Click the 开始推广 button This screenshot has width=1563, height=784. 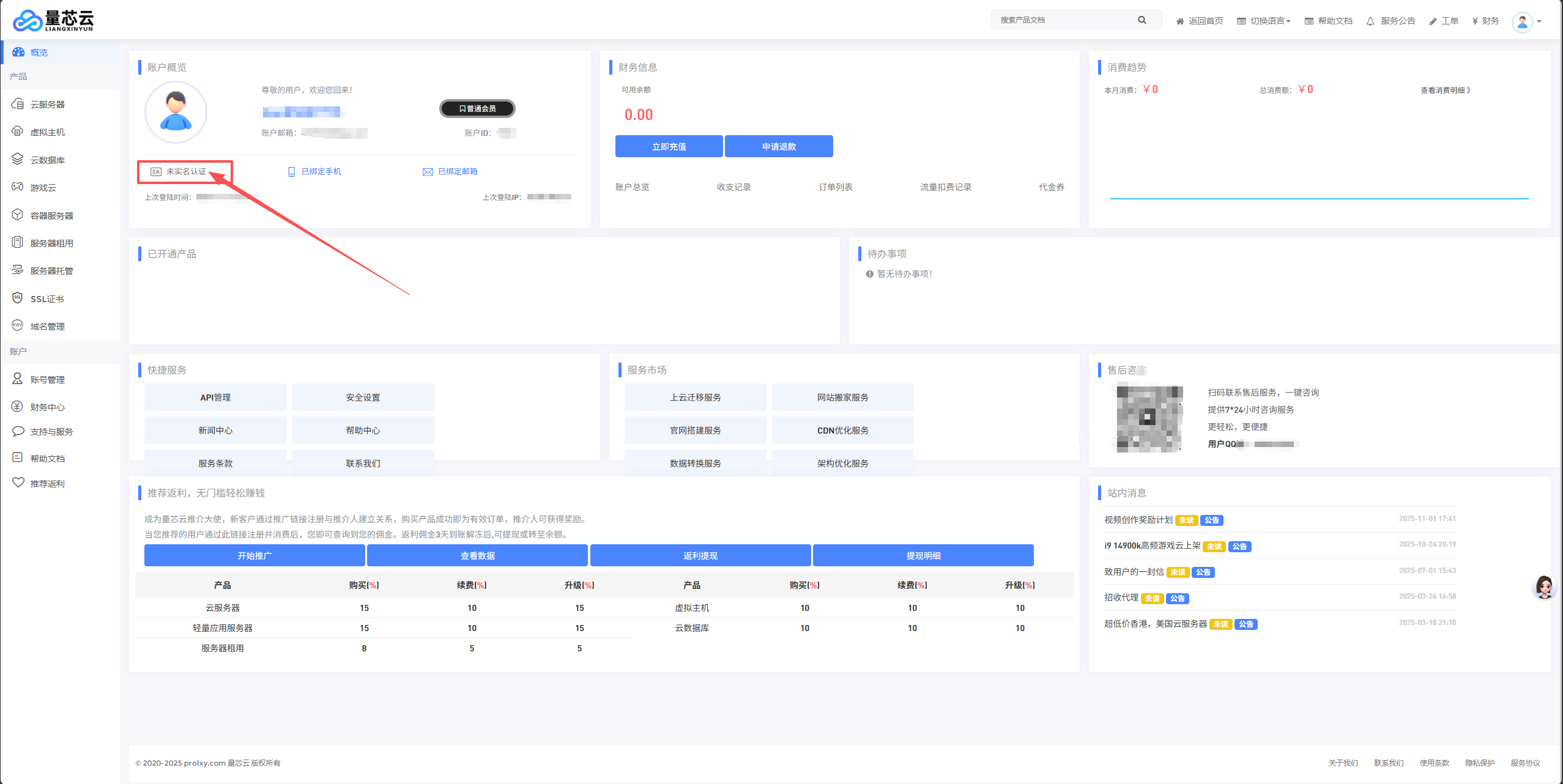click(x=254, y=555)
